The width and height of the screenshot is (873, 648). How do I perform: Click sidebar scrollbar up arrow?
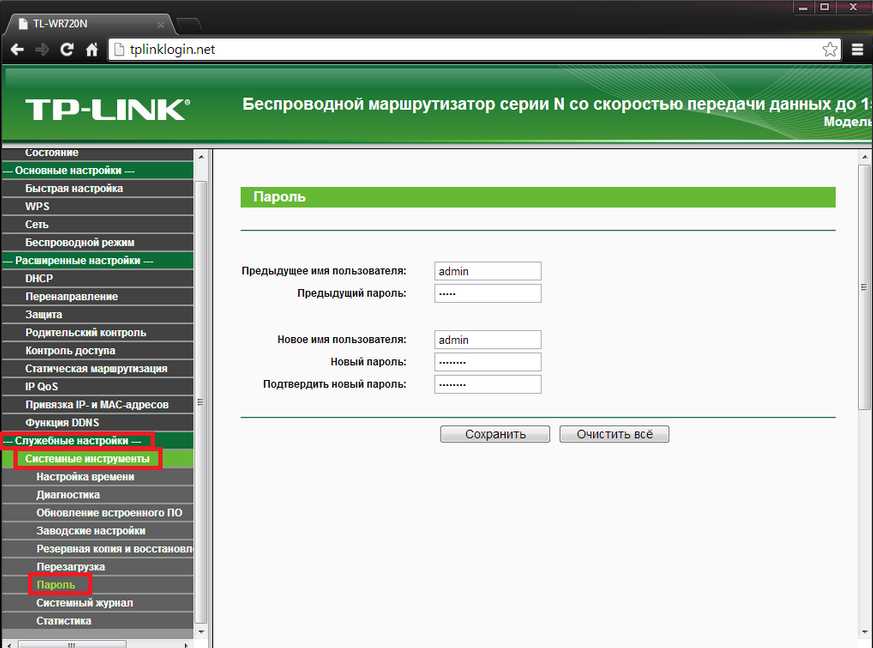201,157
